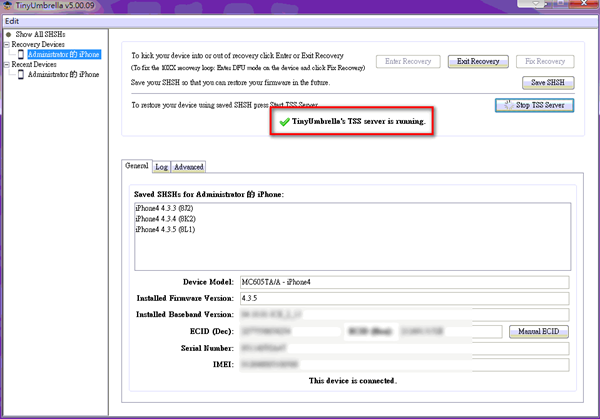Viewport: 600px width, 419px height.
Task: Click the Manual ECID button
Action: 538,331
